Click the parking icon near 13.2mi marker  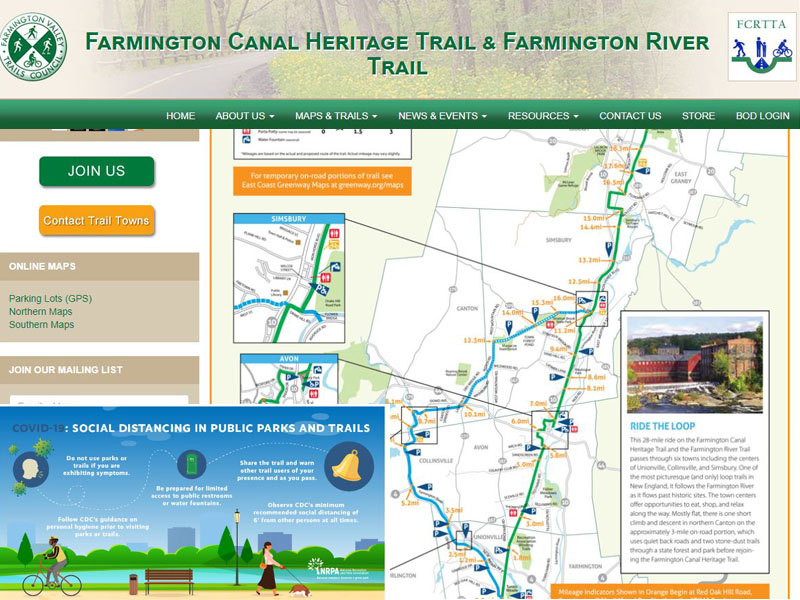609,249
